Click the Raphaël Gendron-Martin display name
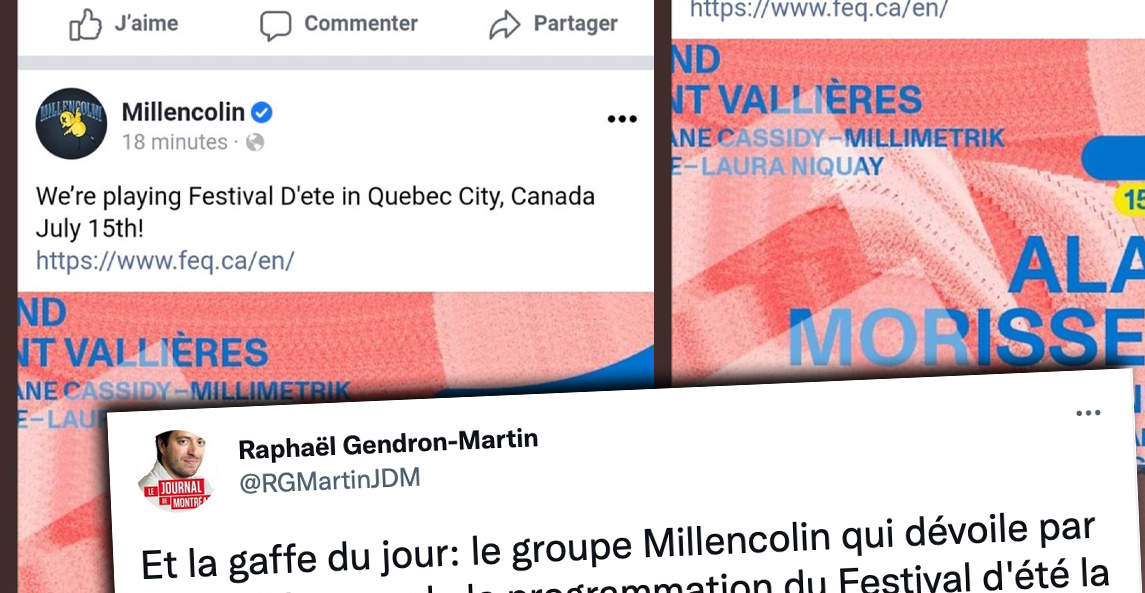This screenshot has height=593, width=1145. [x=388, y=443]
